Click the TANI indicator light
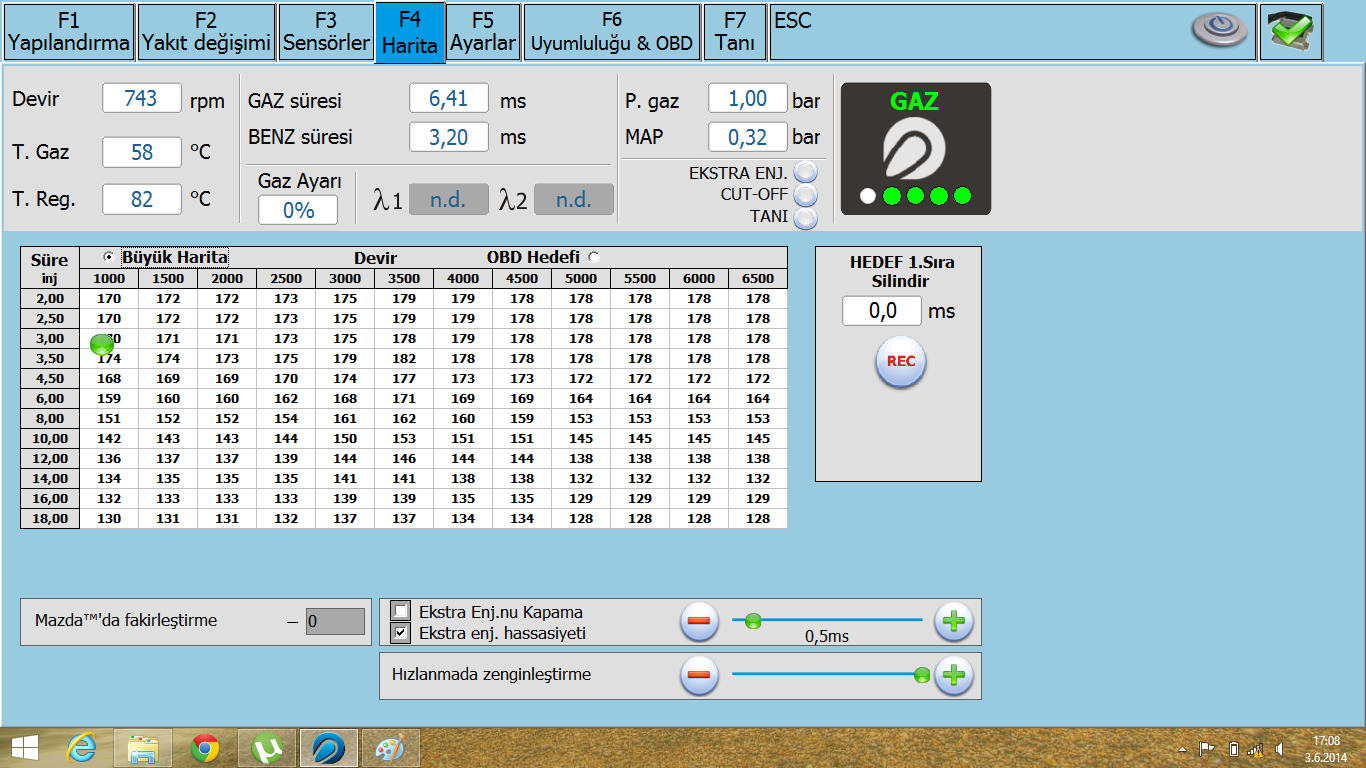1366x768 pixels. pyautogui.click(x=805, y=216)
